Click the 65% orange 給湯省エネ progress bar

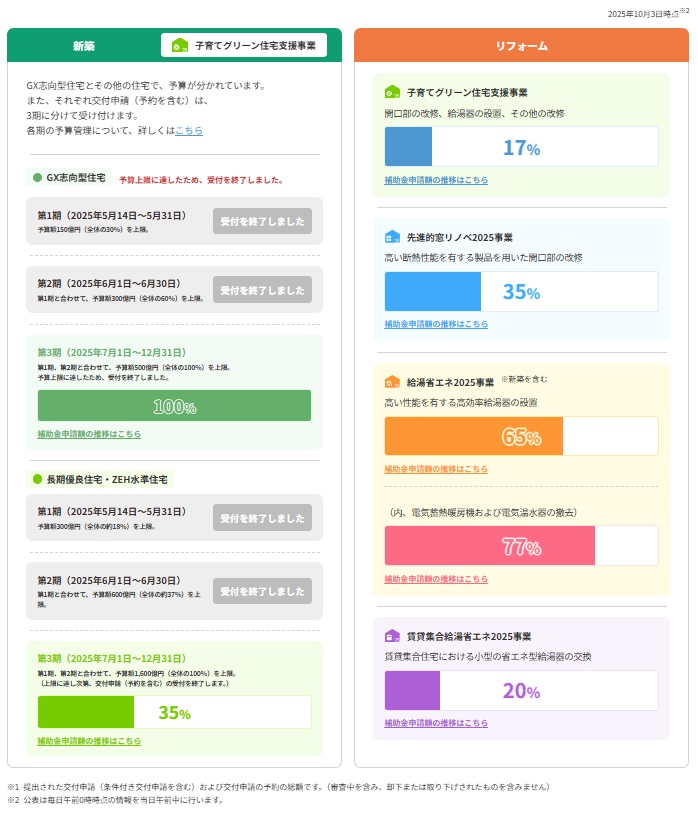coord(521,436)
